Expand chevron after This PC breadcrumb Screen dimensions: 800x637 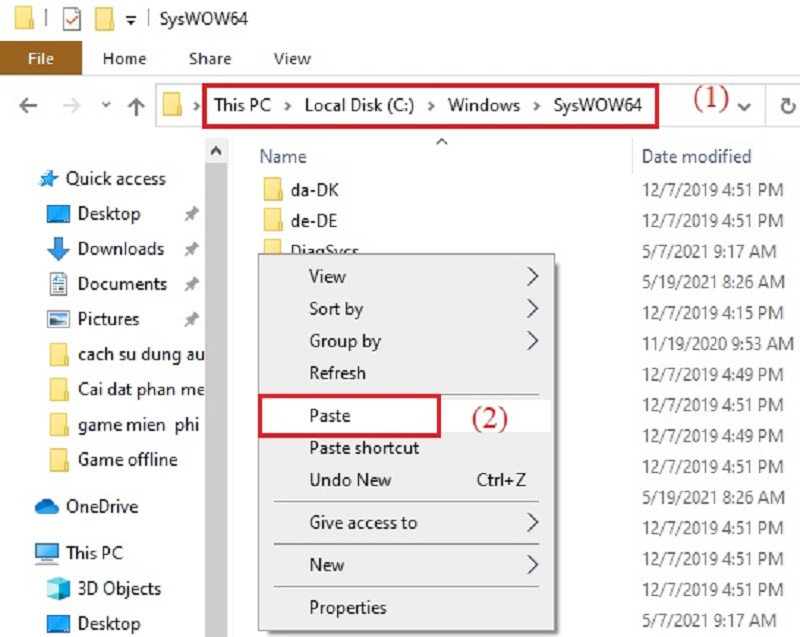pyautogui.click(x=288, y=106)
